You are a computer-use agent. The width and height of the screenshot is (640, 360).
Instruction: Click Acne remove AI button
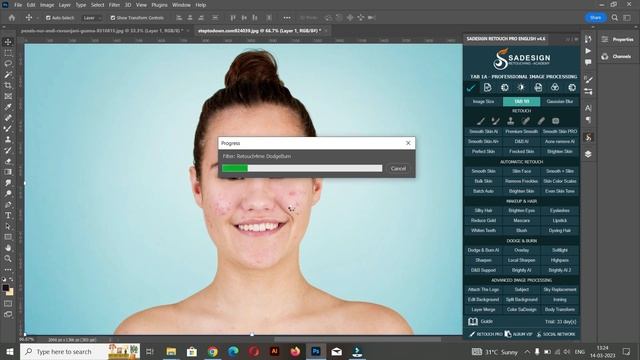(x=560, y=141)
